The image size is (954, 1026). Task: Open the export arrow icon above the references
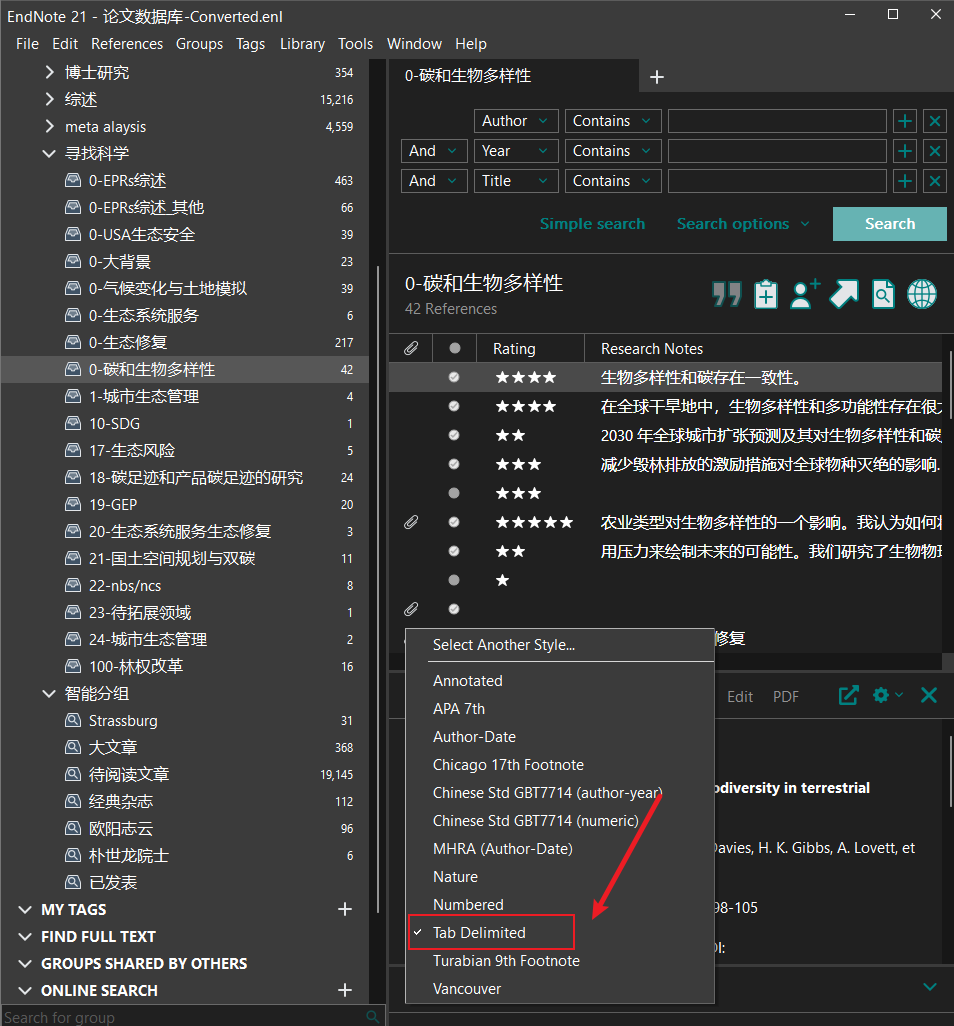[843, 294]
